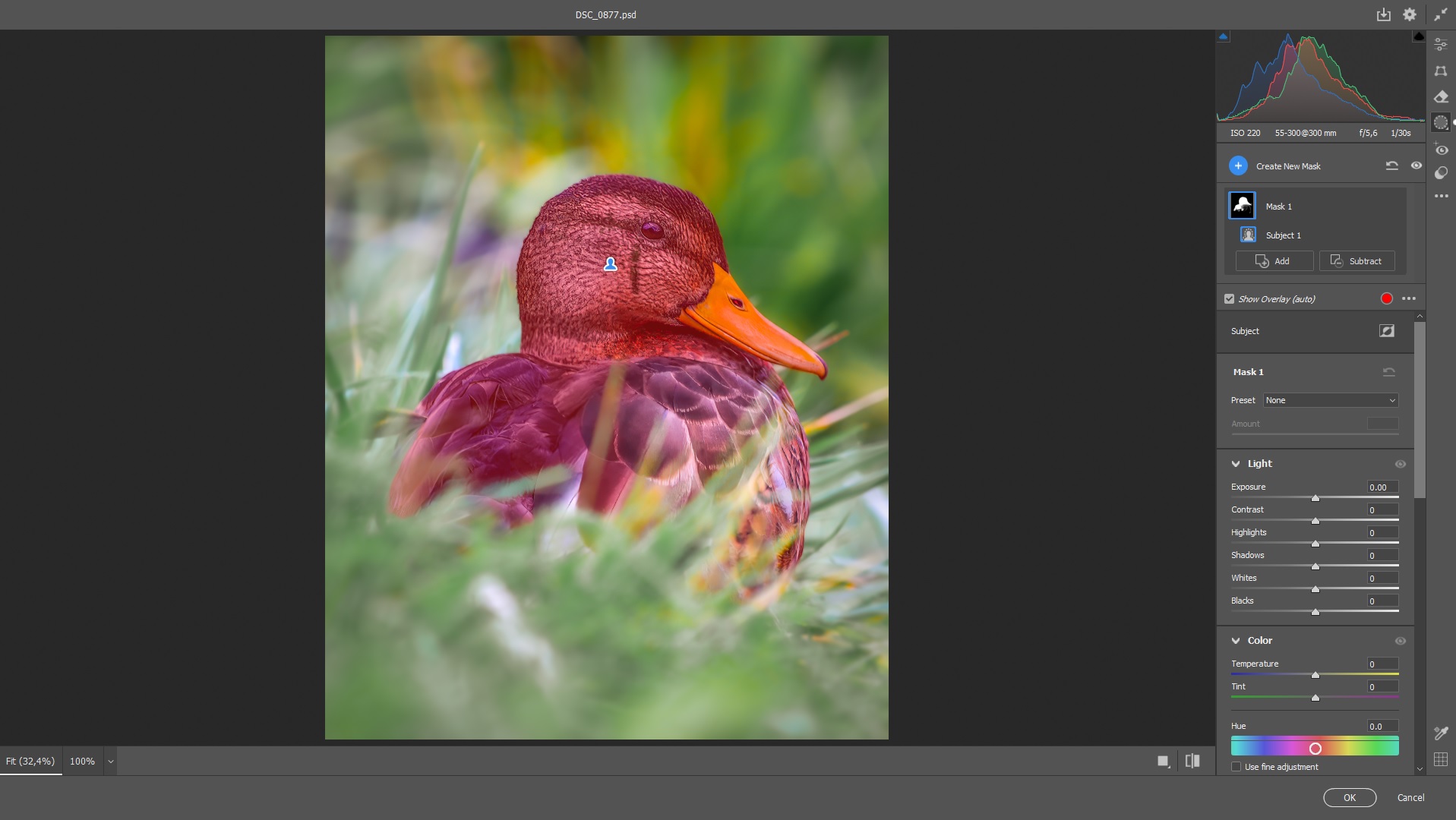This screenshot has width=1456, height=820.
Task: Open settings from the title bar gear
Action: coord(1410,14)
